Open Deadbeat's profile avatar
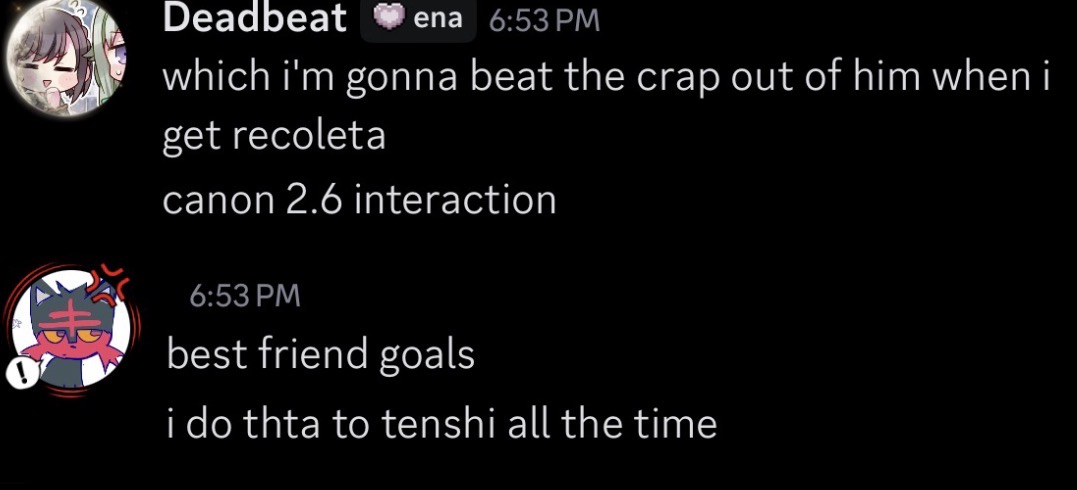1077x490 pixels. pyautogui.click(x=66, y=58)
